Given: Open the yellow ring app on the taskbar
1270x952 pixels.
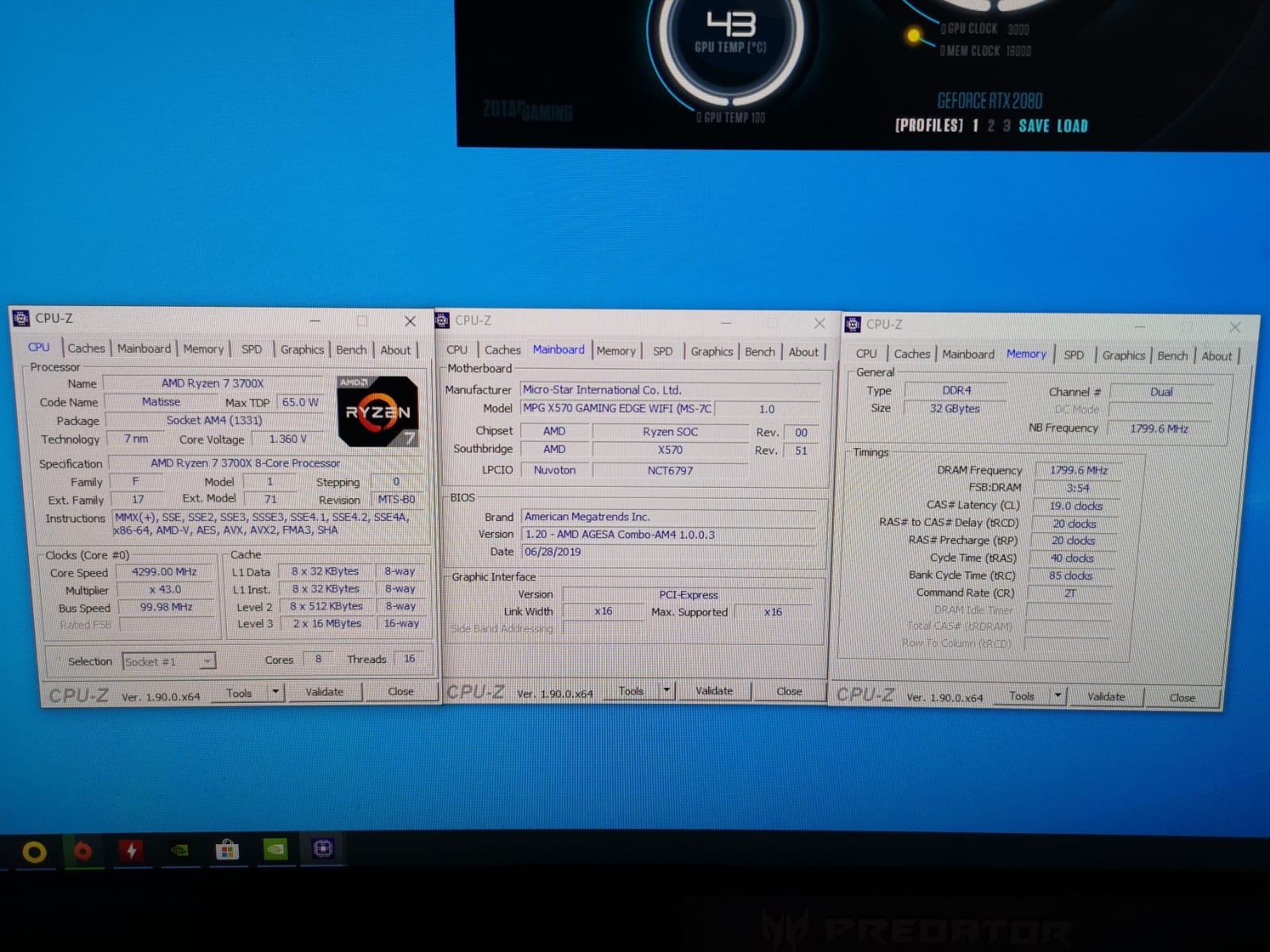Looking at the screenshot, I should (33, 852).
